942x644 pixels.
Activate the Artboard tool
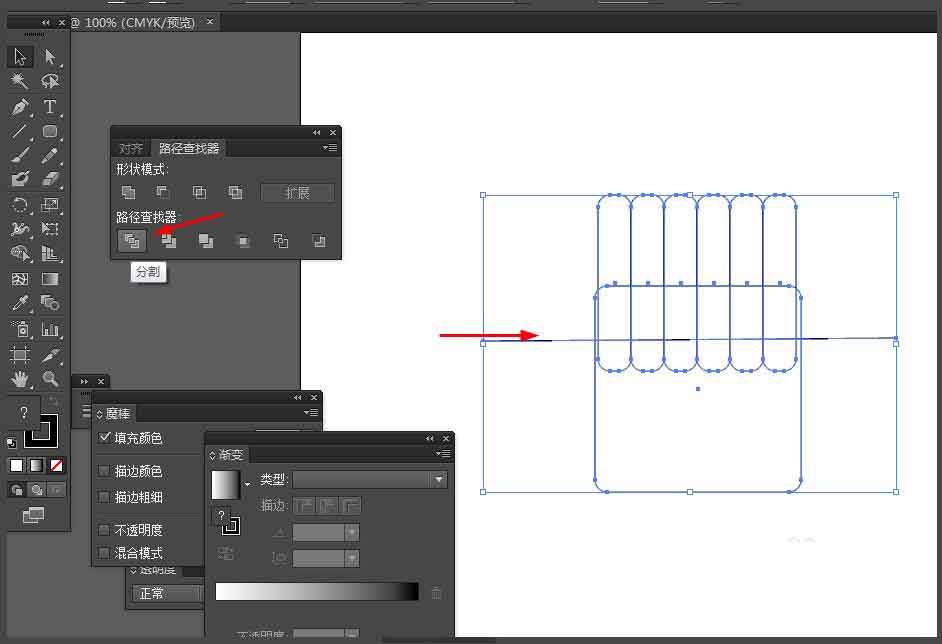20,354
